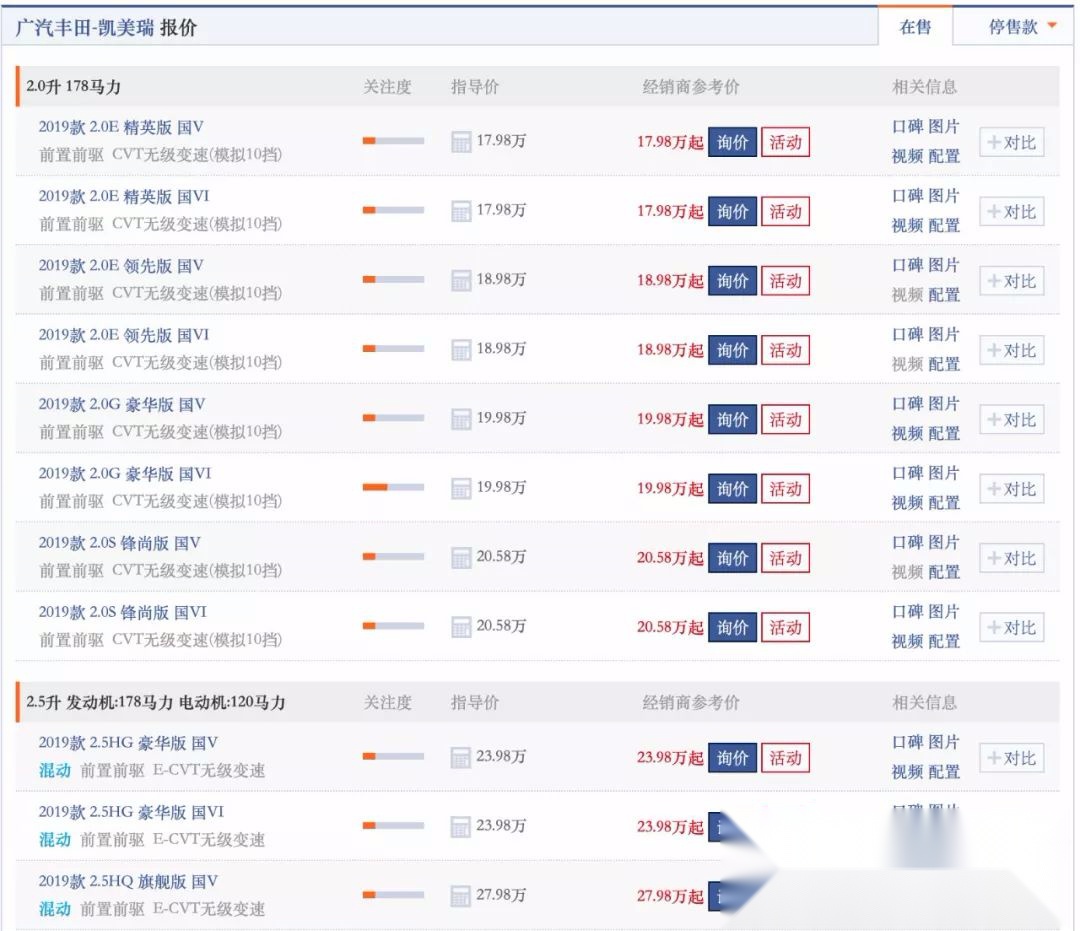1080x931 pixels.
Task: Add 2.0E 领先版 国VI to 对比
Action: 1012,351
